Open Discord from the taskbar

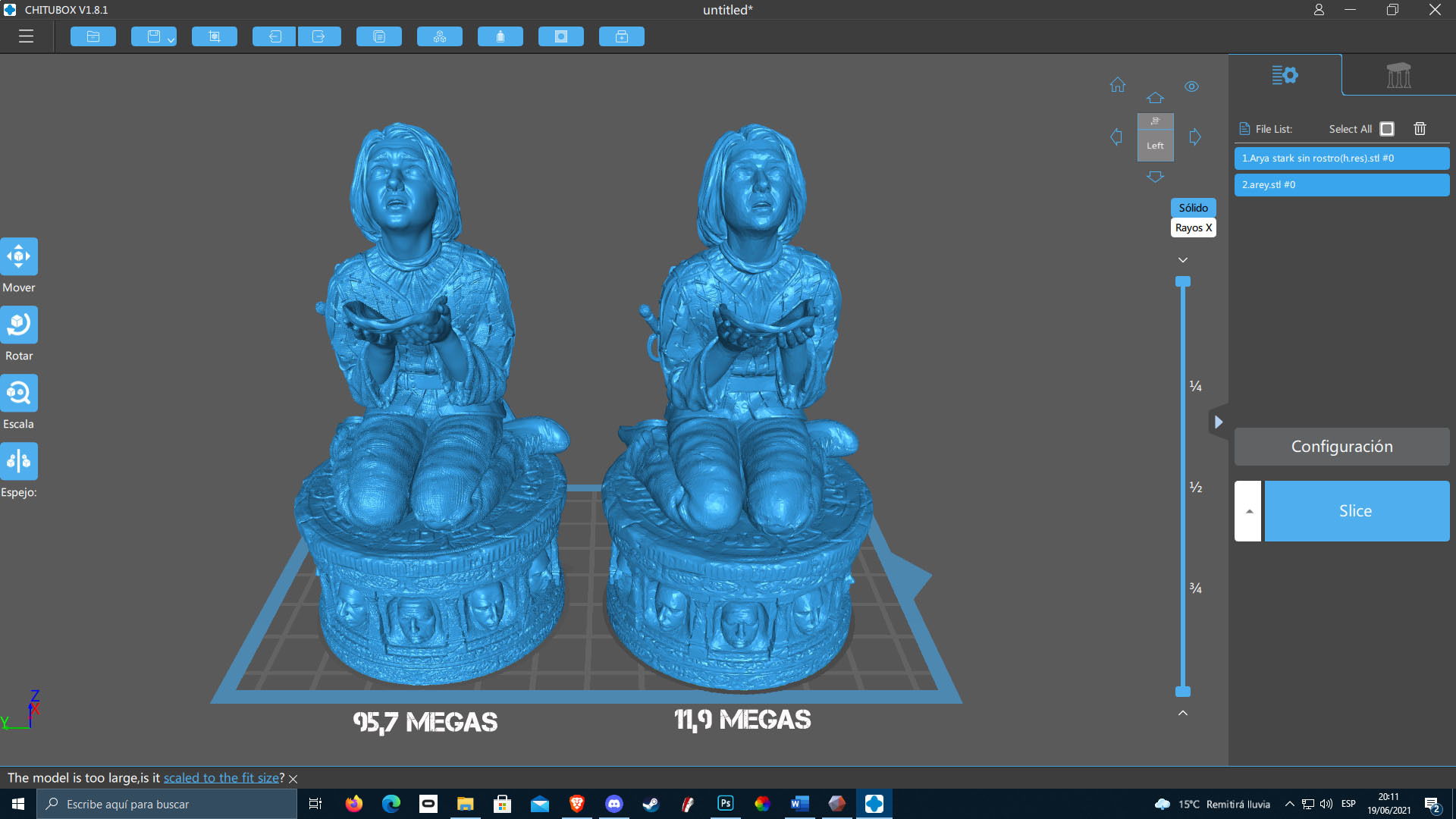(x=614, y=804)
